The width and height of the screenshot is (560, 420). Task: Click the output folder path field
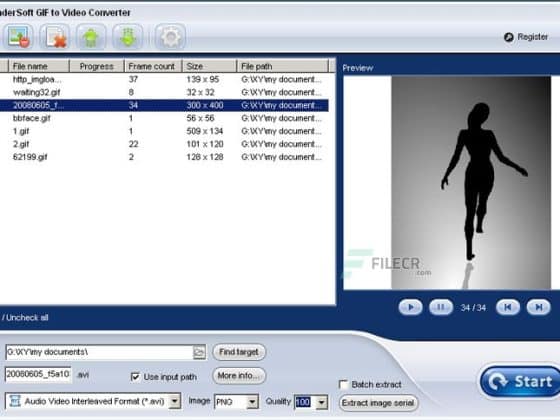point(99,352)
